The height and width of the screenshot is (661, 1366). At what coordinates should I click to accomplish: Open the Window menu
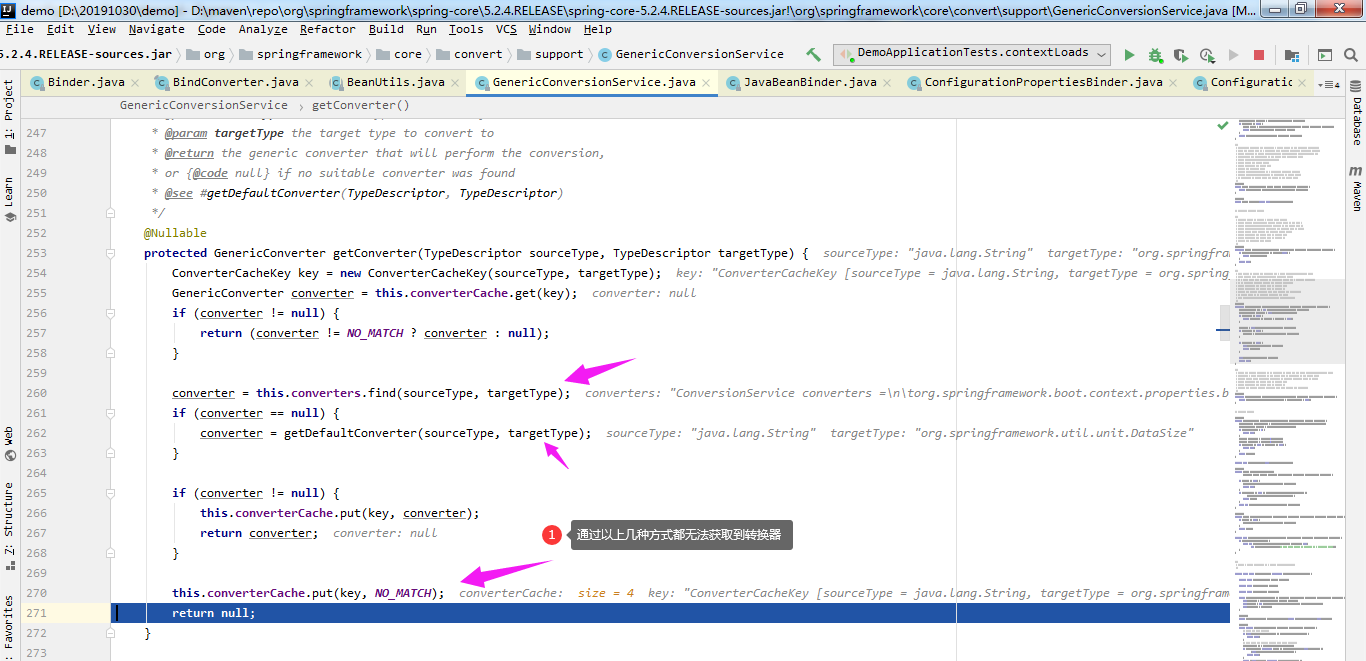(x=549, y=29)
